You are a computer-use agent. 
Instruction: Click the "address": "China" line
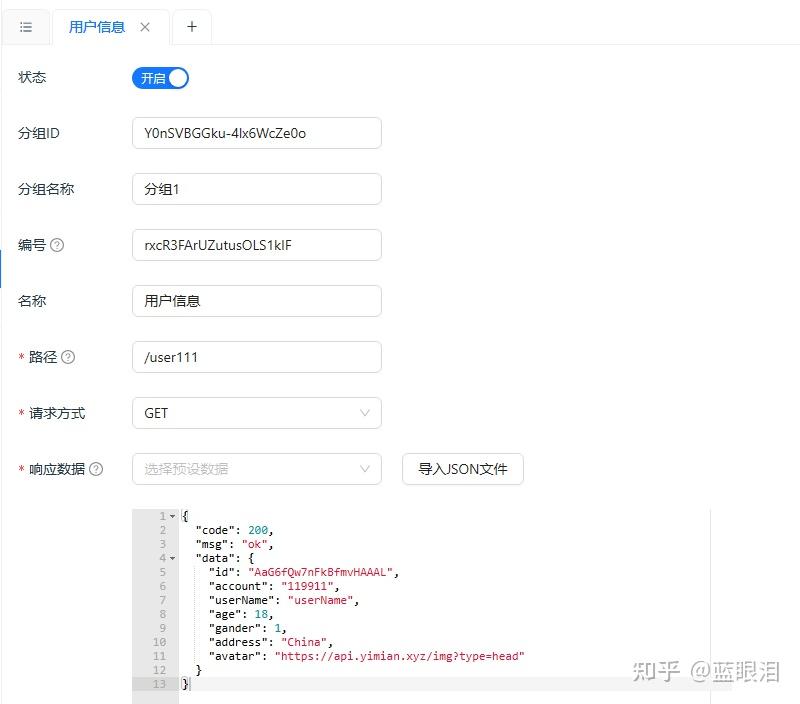(270, 642)
